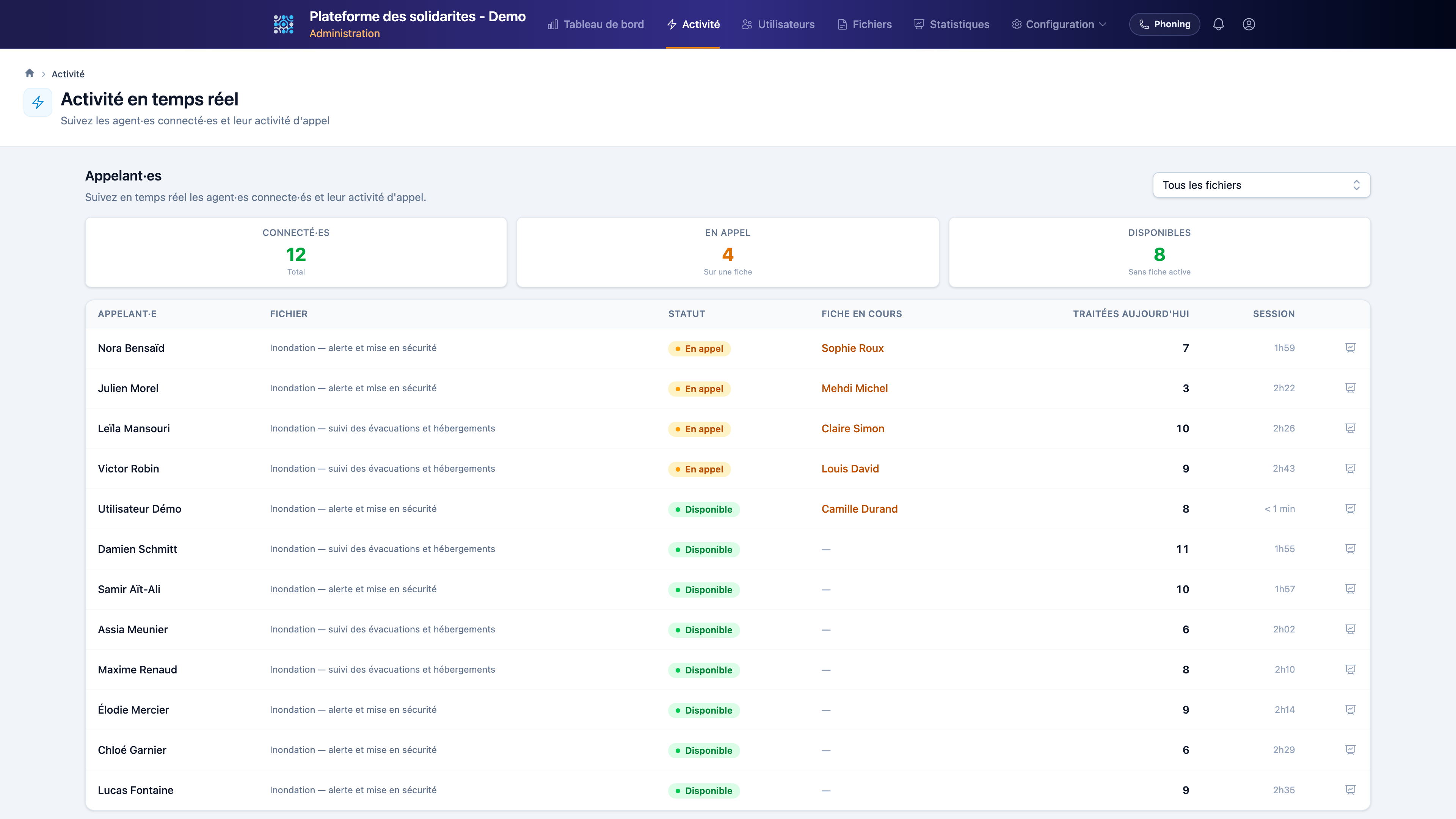
Task: Open the Tous les fichiers dropdown
Action: point(1261,185)
